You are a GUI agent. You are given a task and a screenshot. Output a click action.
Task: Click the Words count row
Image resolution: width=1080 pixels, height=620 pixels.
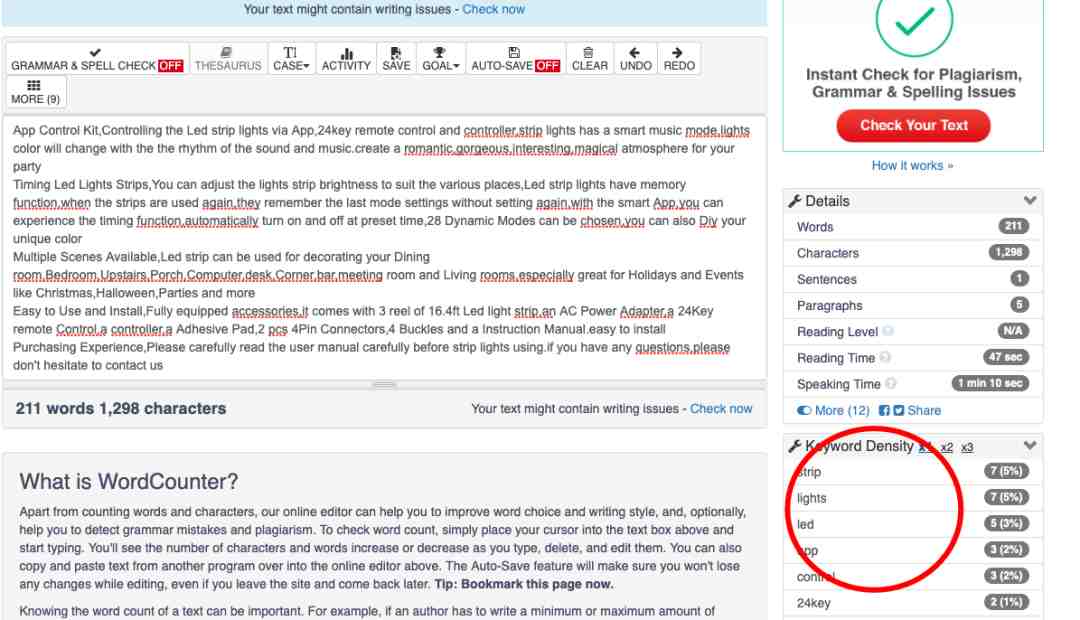pos(913,227)
